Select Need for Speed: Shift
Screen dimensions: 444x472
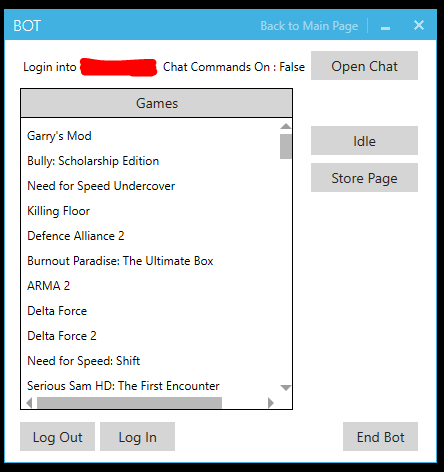(x=83, y=361)
